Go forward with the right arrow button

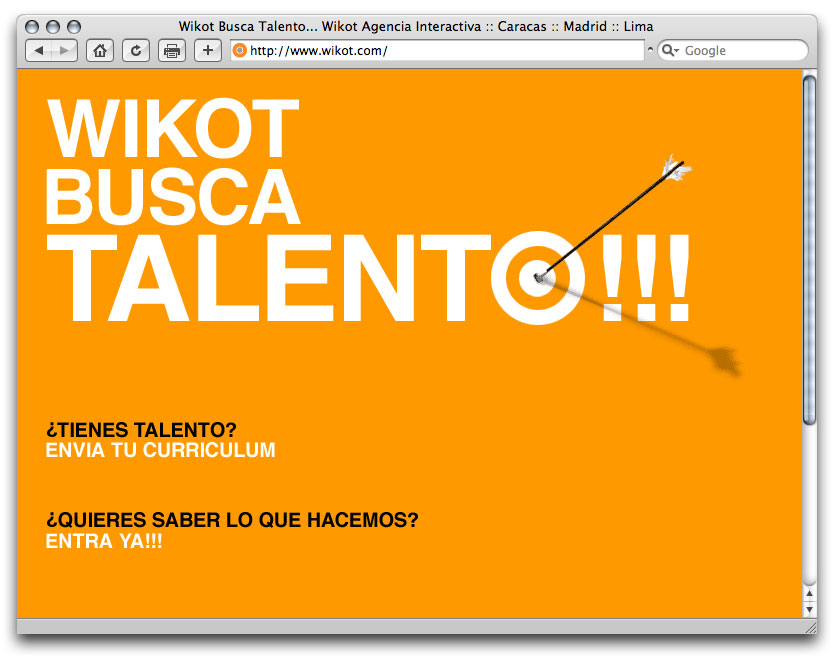pyautogui.click(x=65, y=51)
